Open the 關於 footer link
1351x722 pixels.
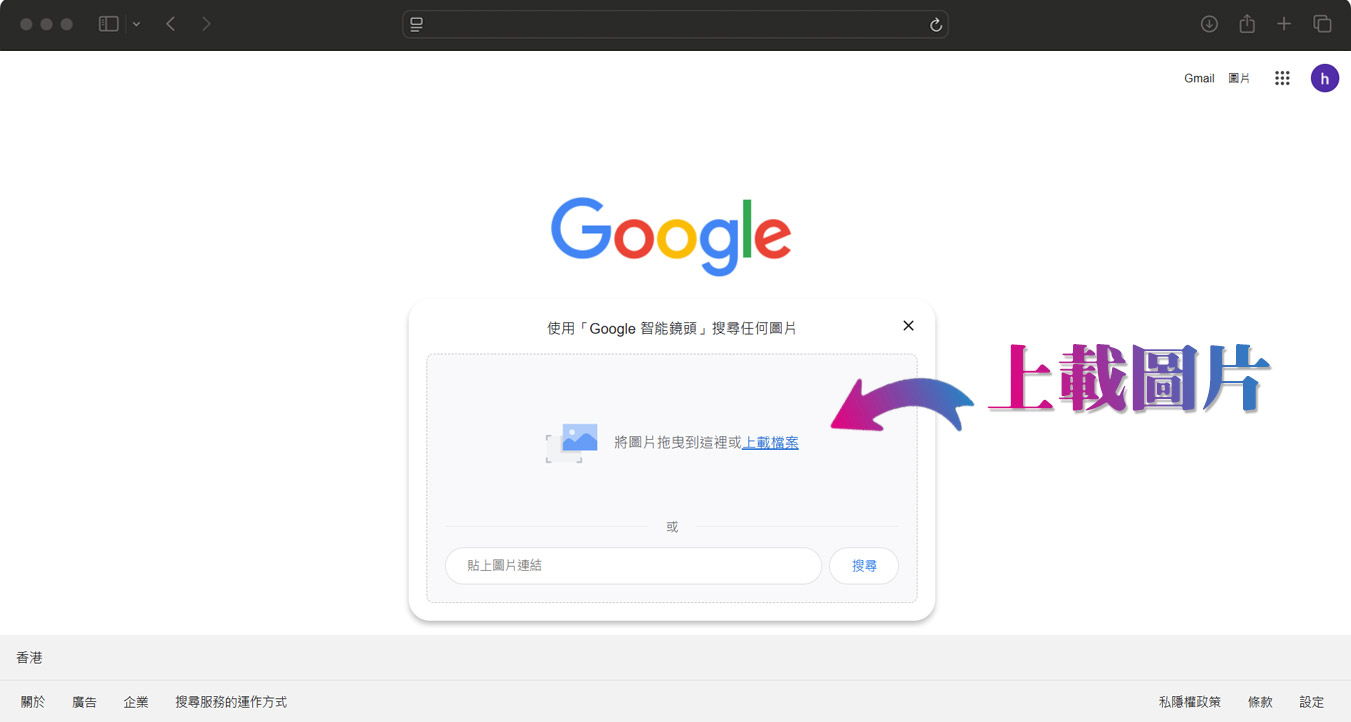(x=33, y=702)
